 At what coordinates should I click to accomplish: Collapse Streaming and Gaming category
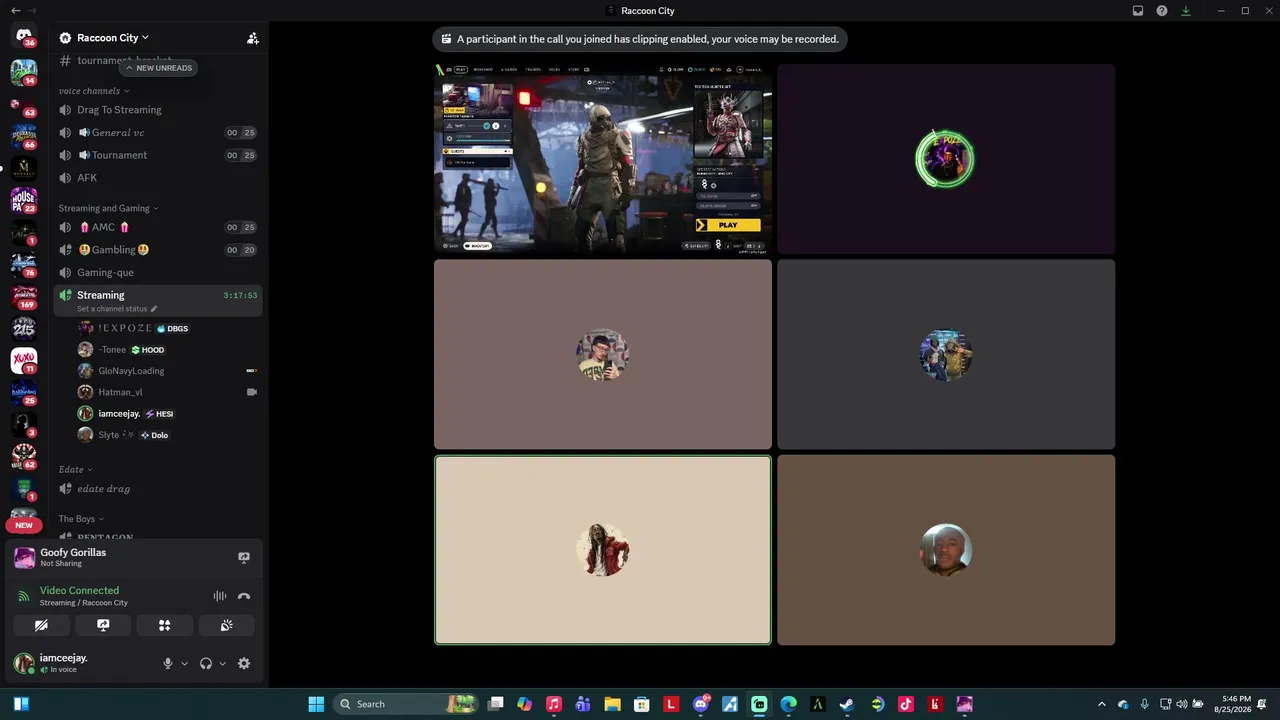108,208
